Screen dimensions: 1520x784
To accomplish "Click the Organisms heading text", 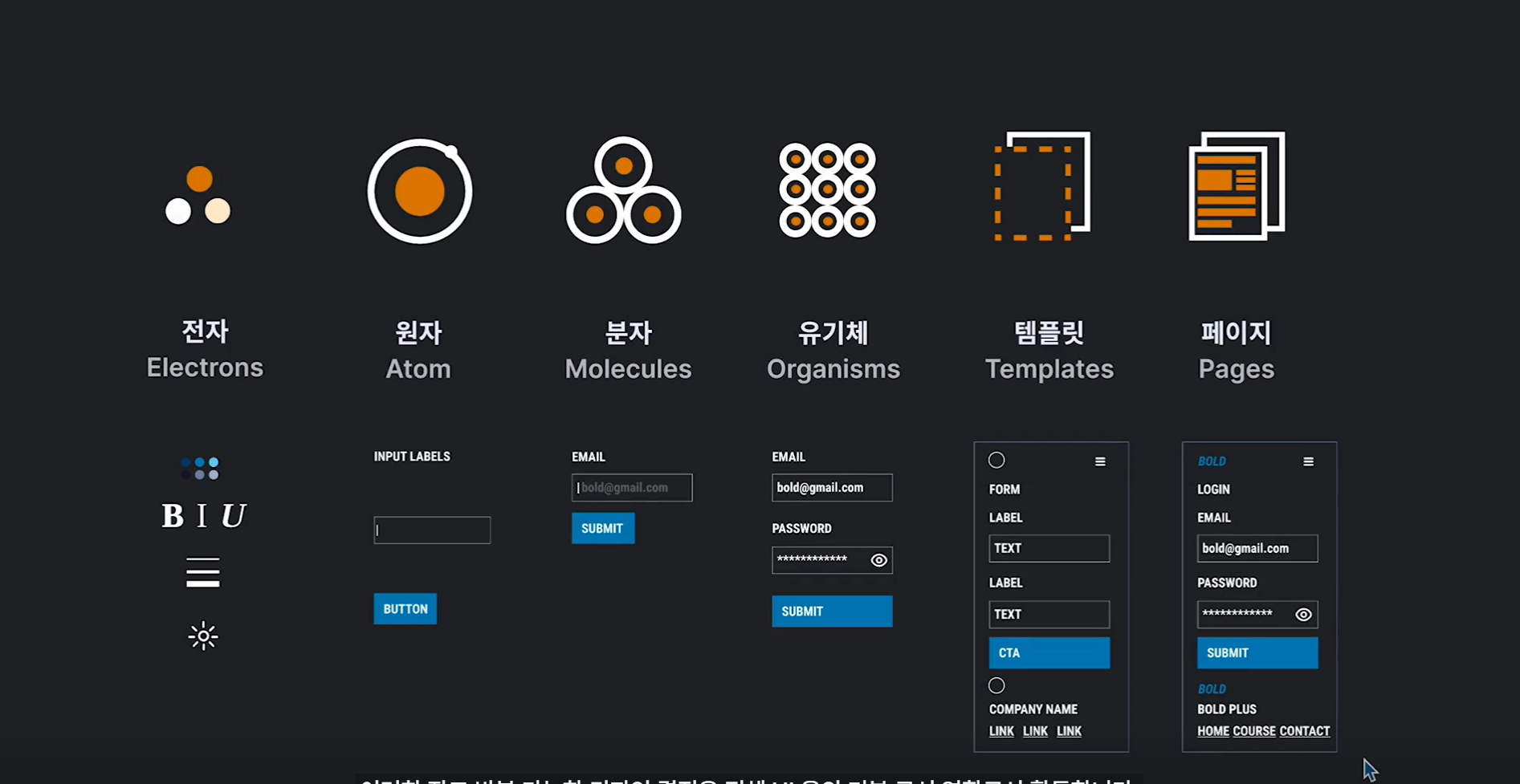I will click(x=833, y=369).
